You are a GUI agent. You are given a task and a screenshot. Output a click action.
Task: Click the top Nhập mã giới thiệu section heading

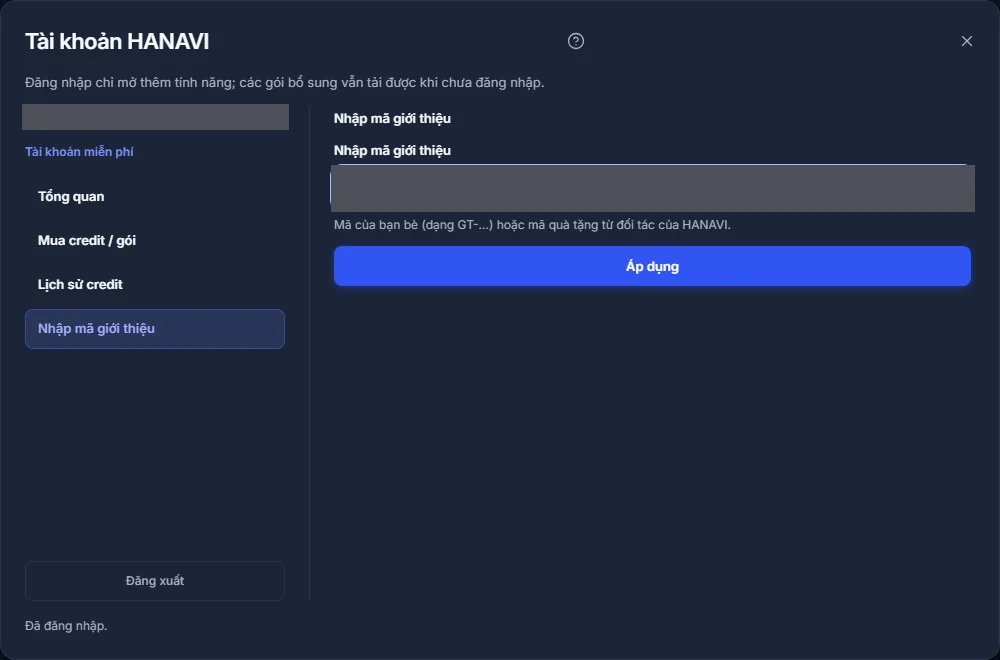pos(392,119)
